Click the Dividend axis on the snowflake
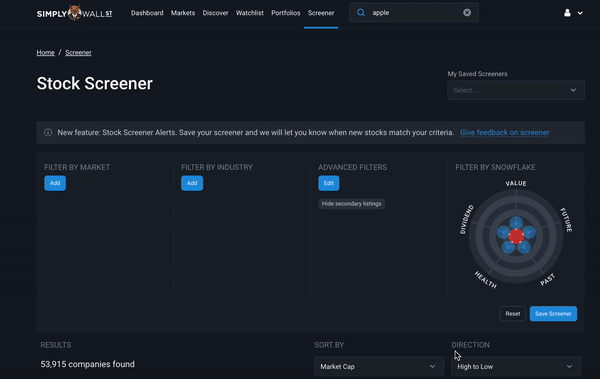The width and height of the screenshot is (600, 379). [x=466, y=219]
